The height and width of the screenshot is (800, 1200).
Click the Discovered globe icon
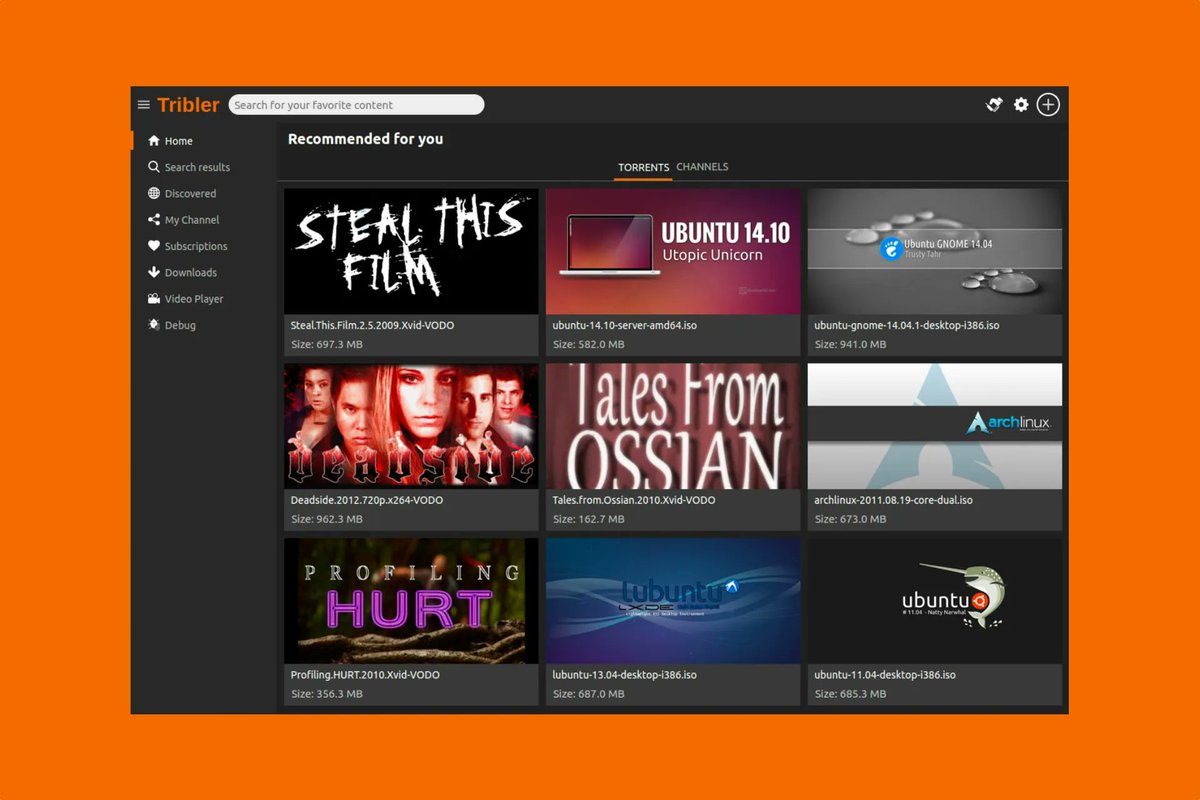pyautogui.click(x=154, y=193)
